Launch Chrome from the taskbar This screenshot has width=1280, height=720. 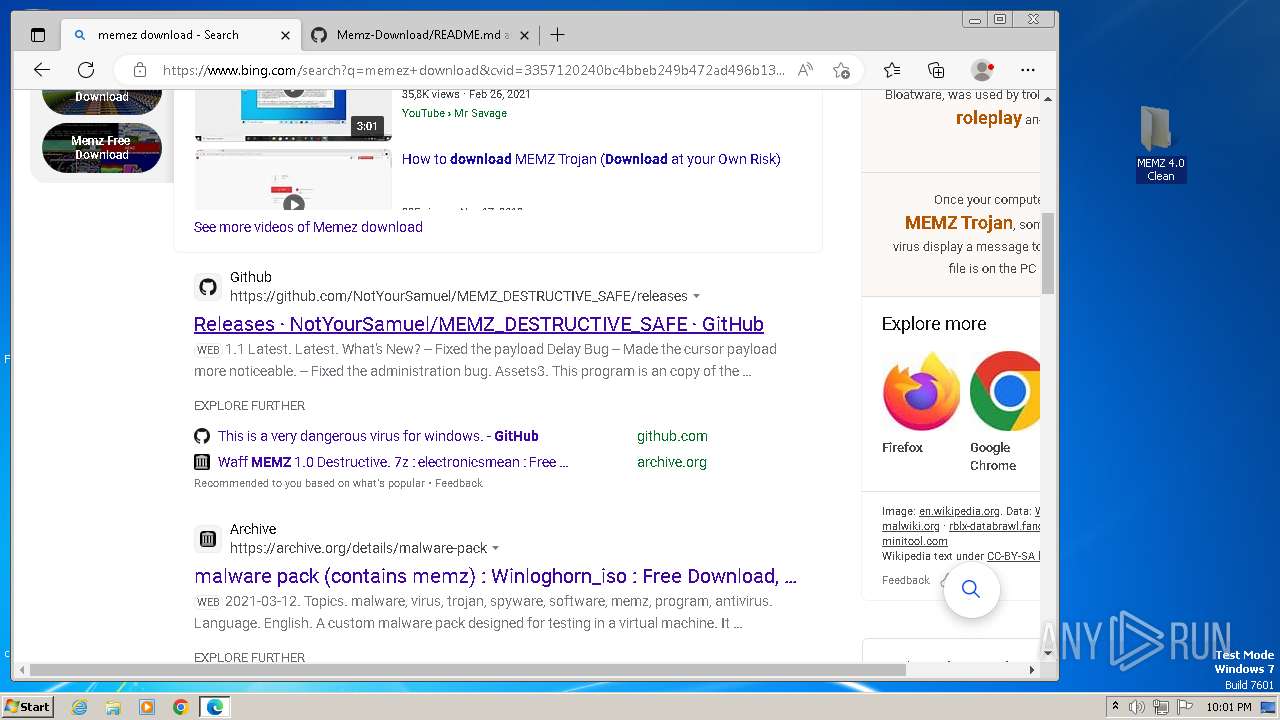[x=181, y=707]
